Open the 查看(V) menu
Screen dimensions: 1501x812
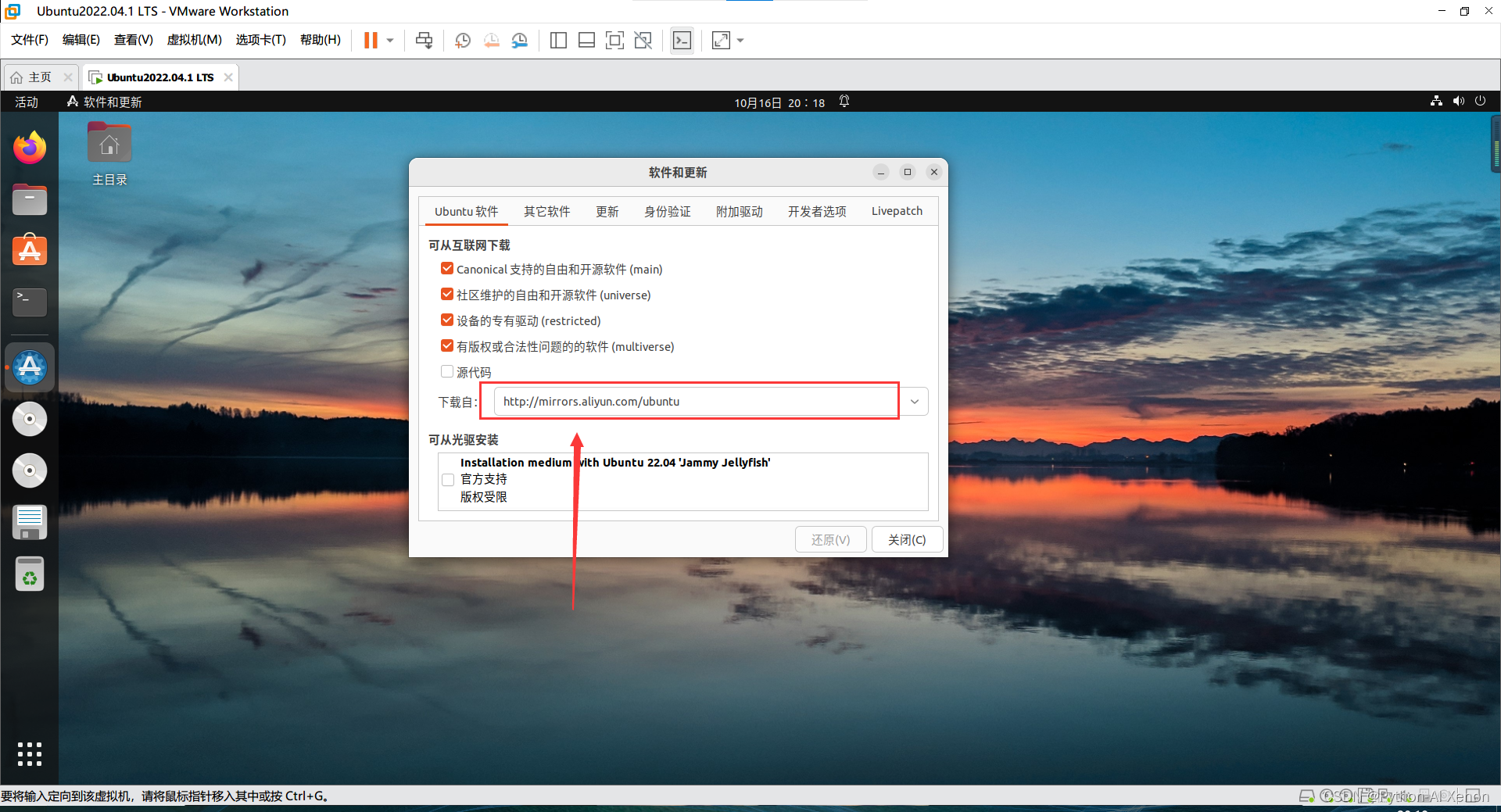[x=134, y=40]
